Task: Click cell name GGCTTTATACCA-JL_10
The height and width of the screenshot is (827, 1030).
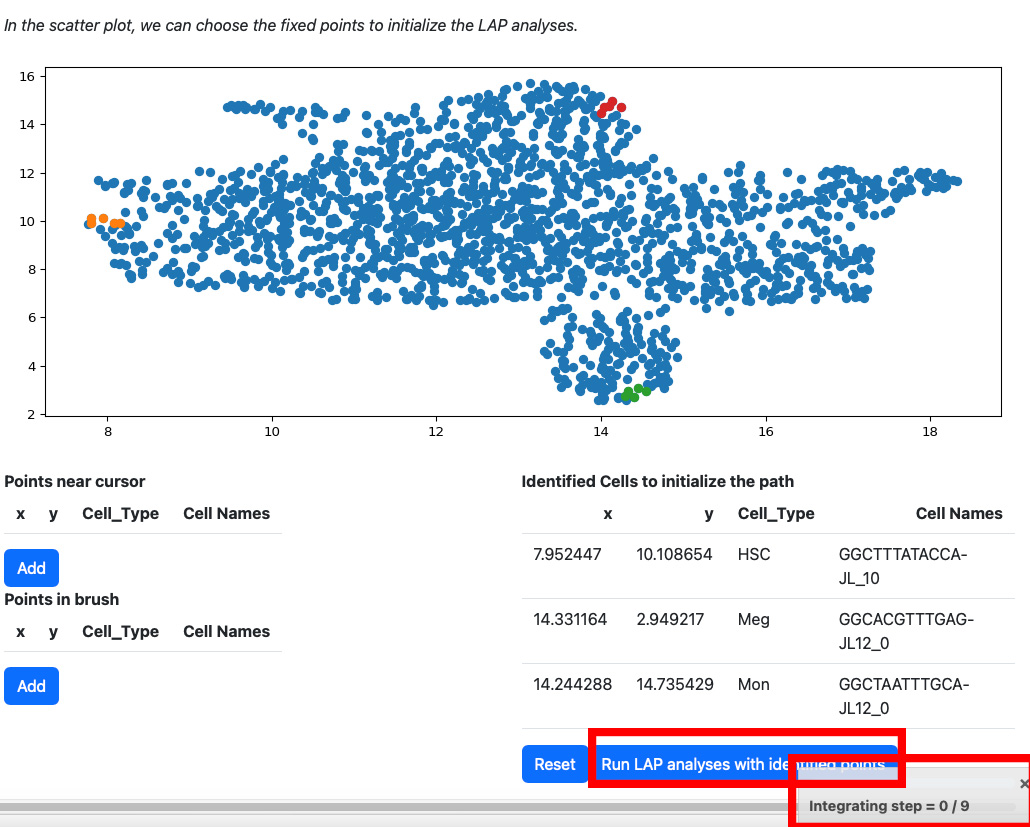Action: pyautogui.click(x=903, y=566)
